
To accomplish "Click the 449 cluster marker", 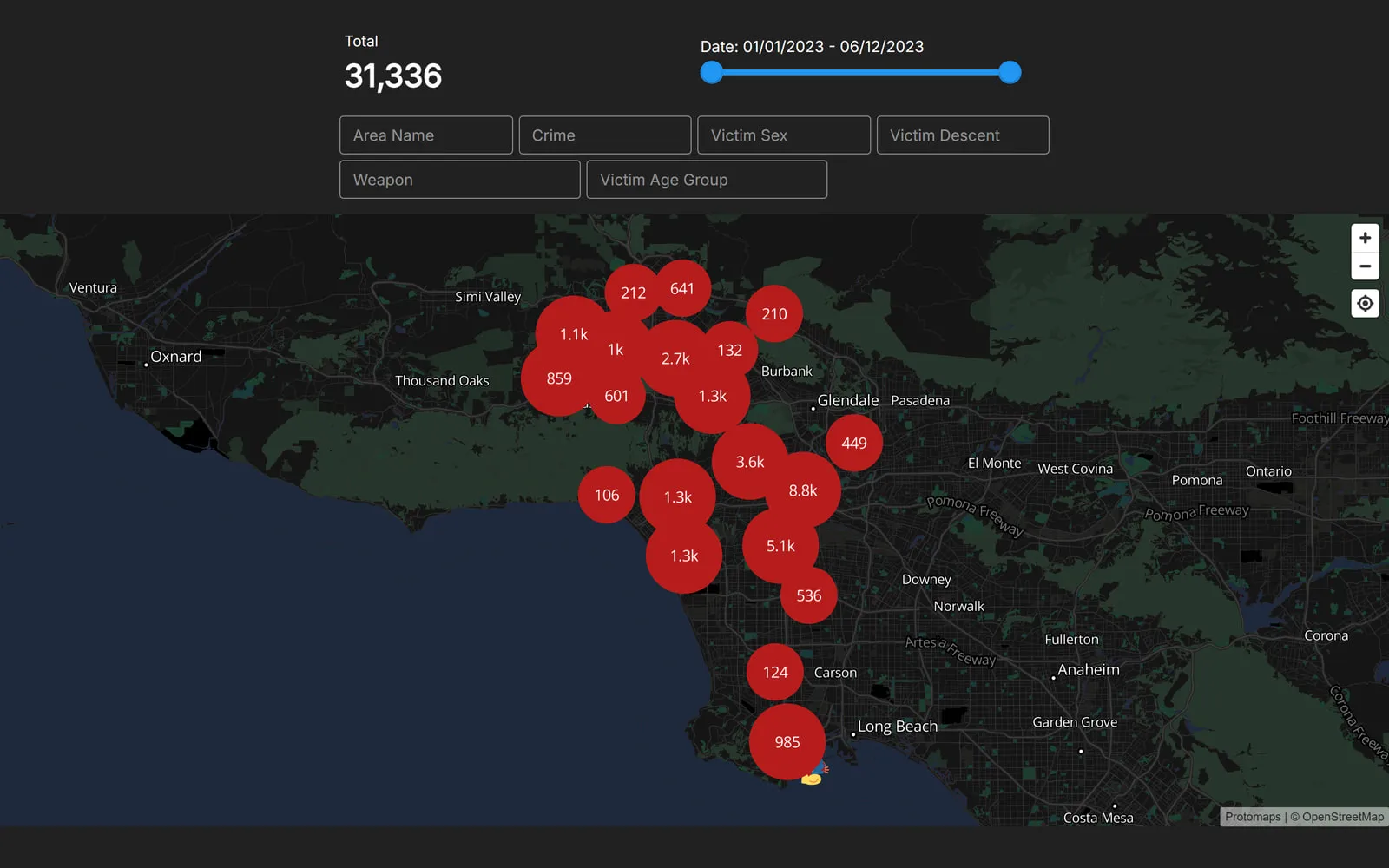I will point(854,443).
